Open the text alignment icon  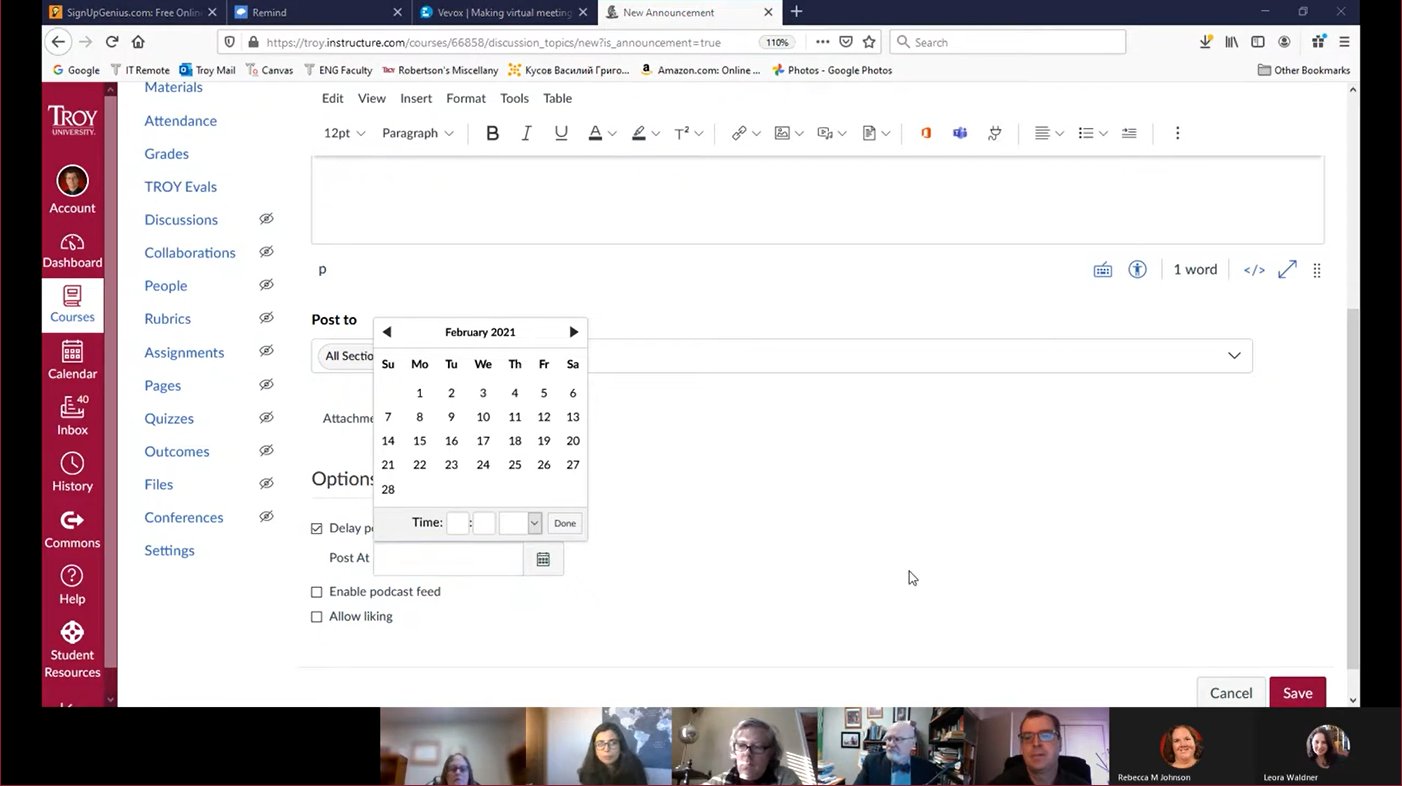tap(1042, 133)
